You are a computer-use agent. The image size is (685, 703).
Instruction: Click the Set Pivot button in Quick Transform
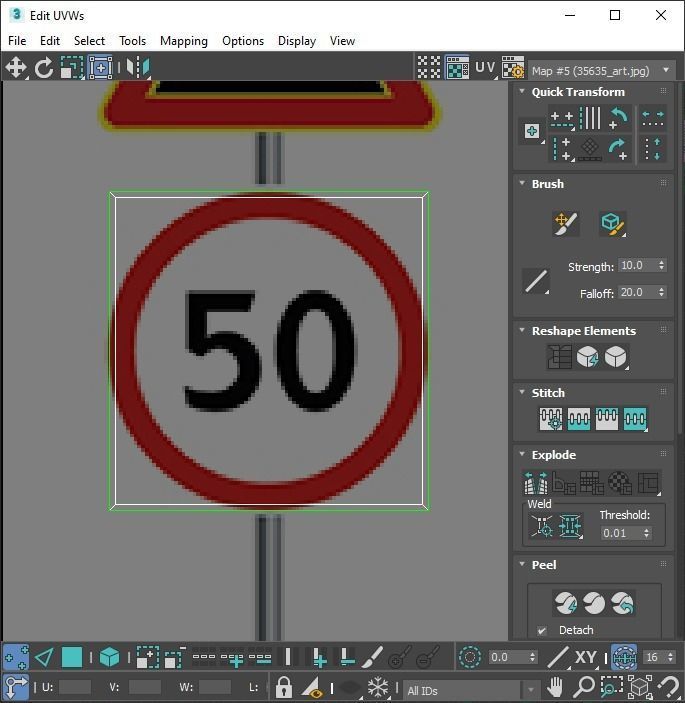click(x=532, y=131)
